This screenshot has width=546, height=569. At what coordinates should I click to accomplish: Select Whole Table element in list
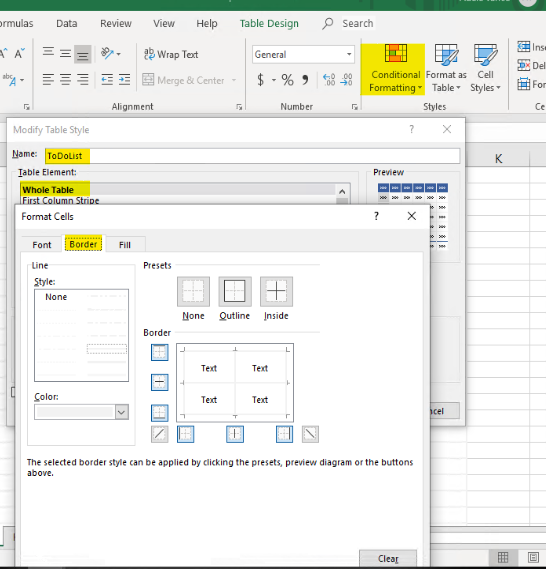pos(178,189)
